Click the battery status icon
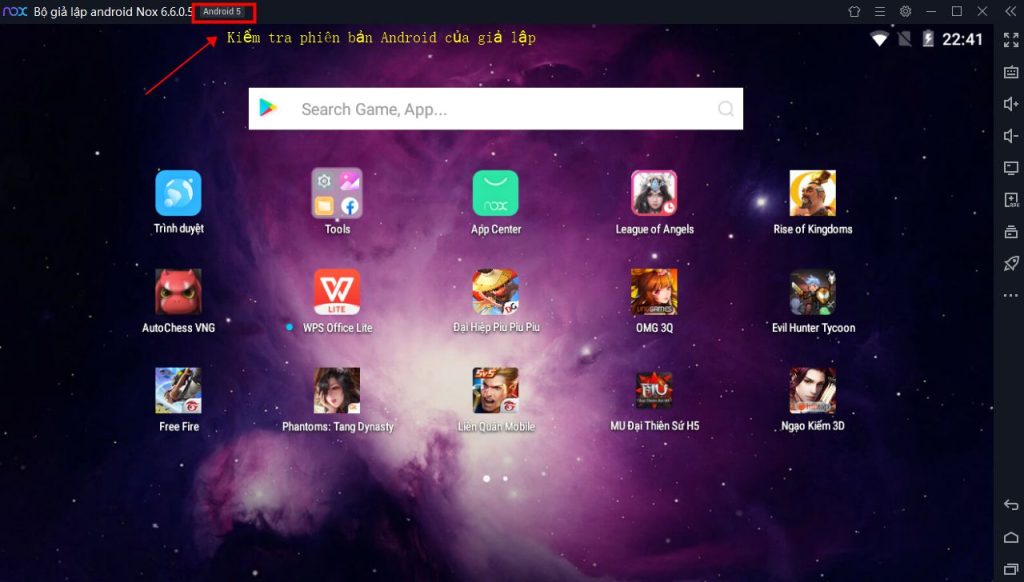 [x=928, y=39]
